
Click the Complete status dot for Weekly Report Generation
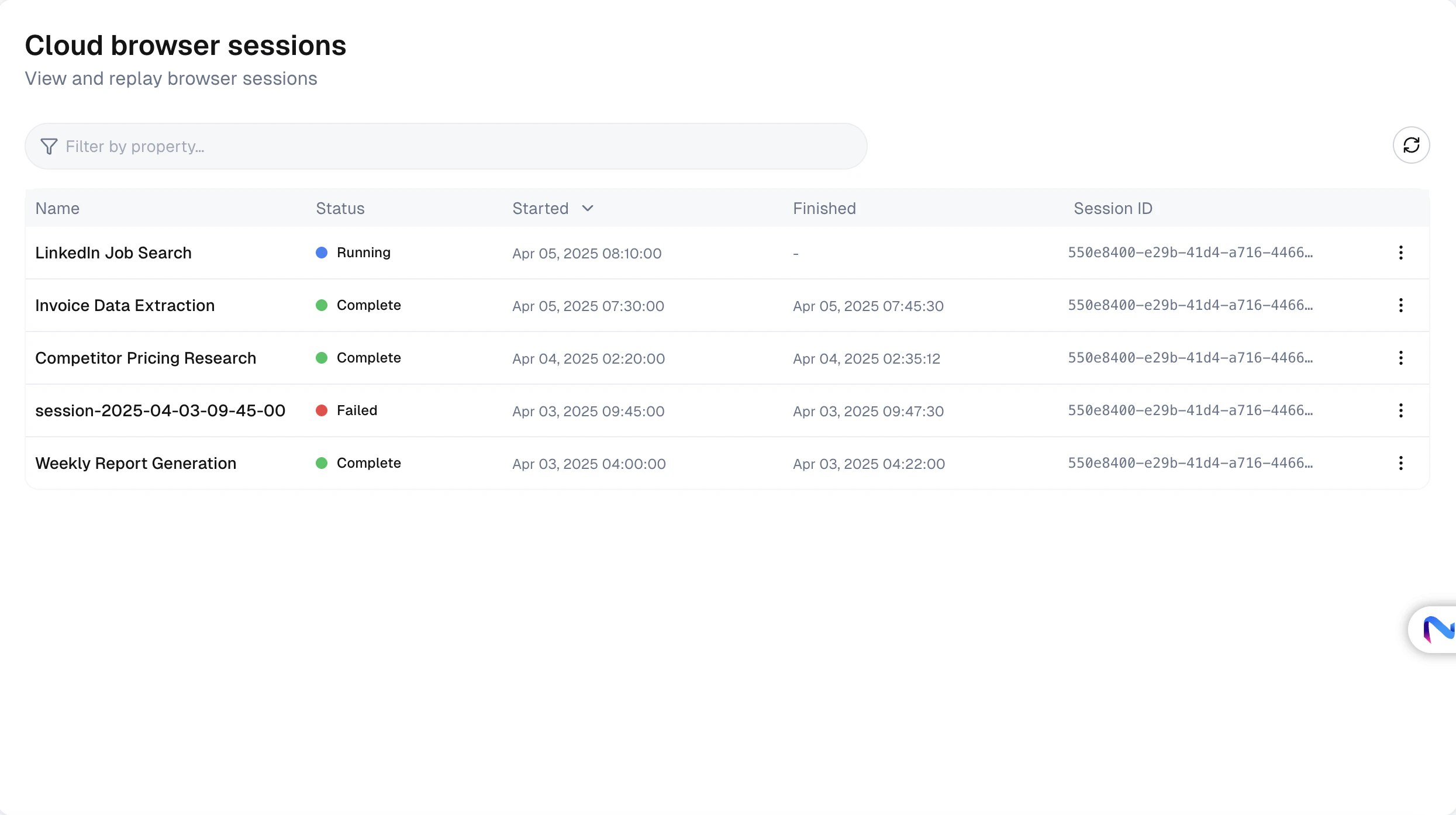(x=322, y=463)
